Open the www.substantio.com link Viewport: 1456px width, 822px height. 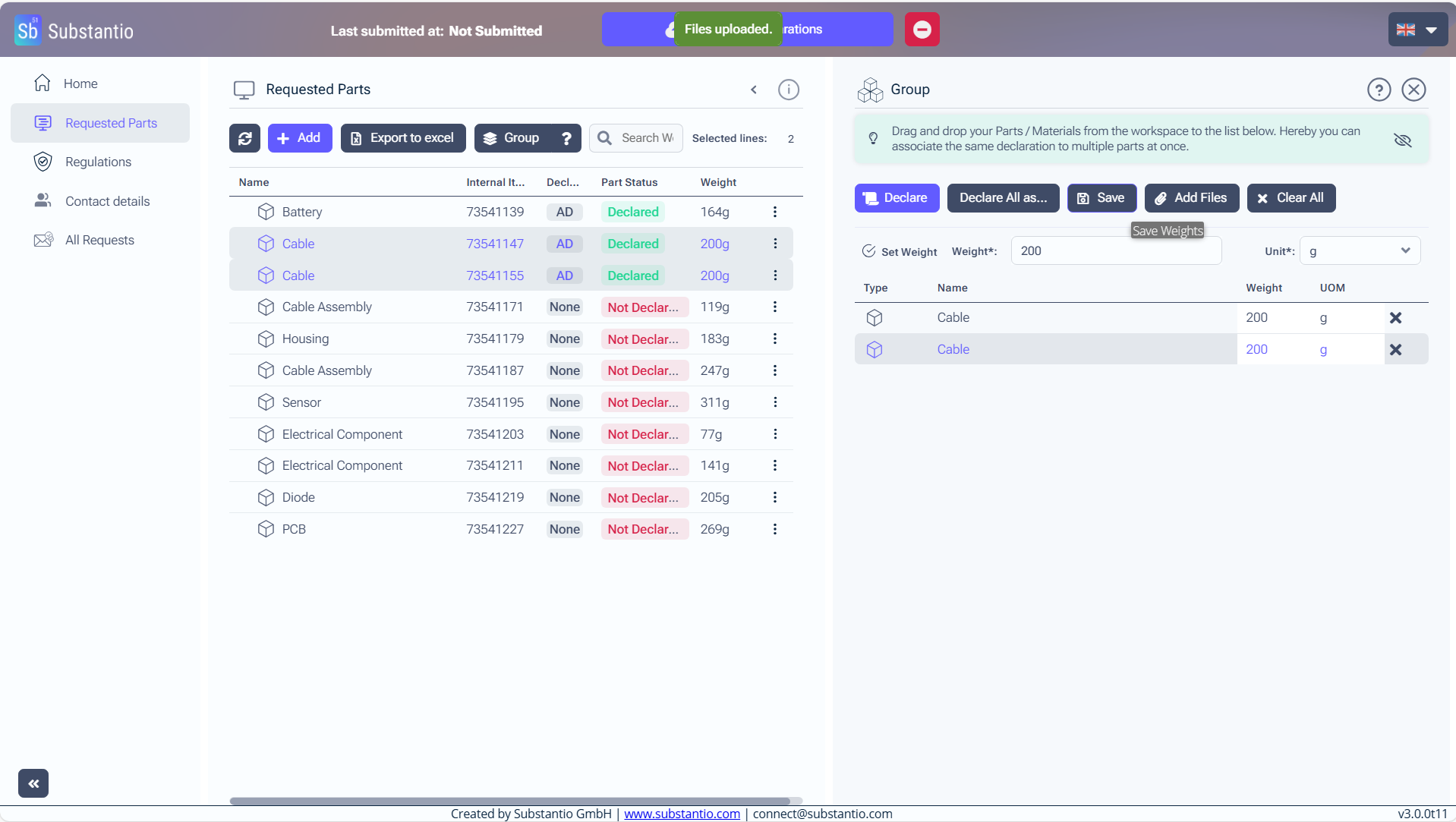681,814
